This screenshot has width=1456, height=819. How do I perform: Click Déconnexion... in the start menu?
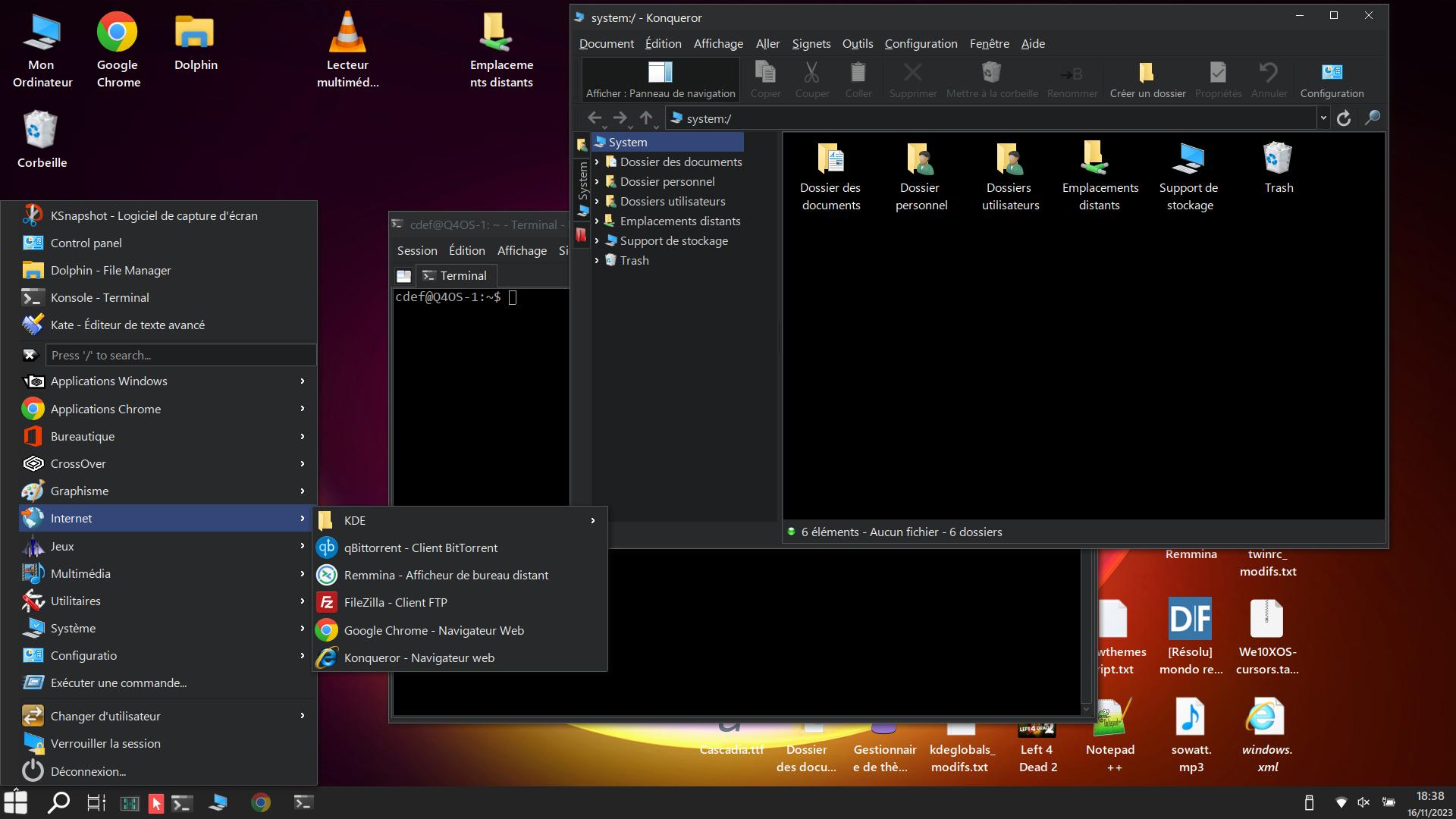tap(88, 771)
